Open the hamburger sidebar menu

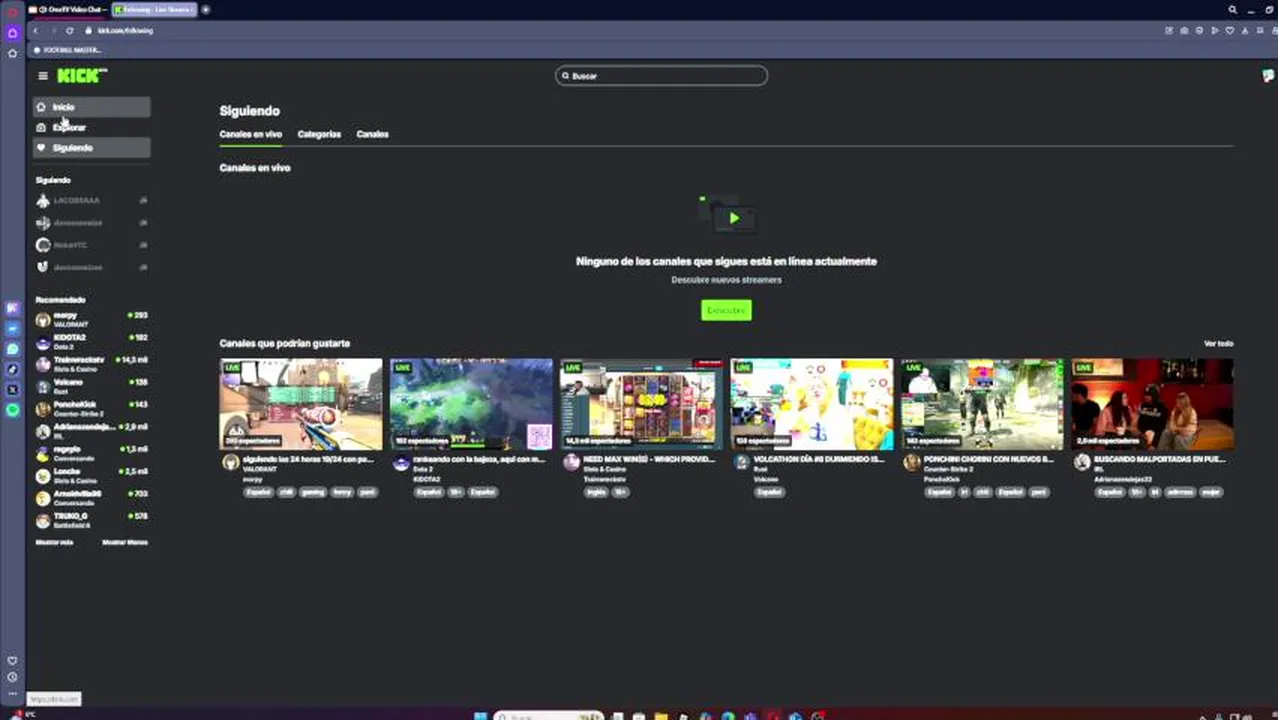(x=43, y=76)
